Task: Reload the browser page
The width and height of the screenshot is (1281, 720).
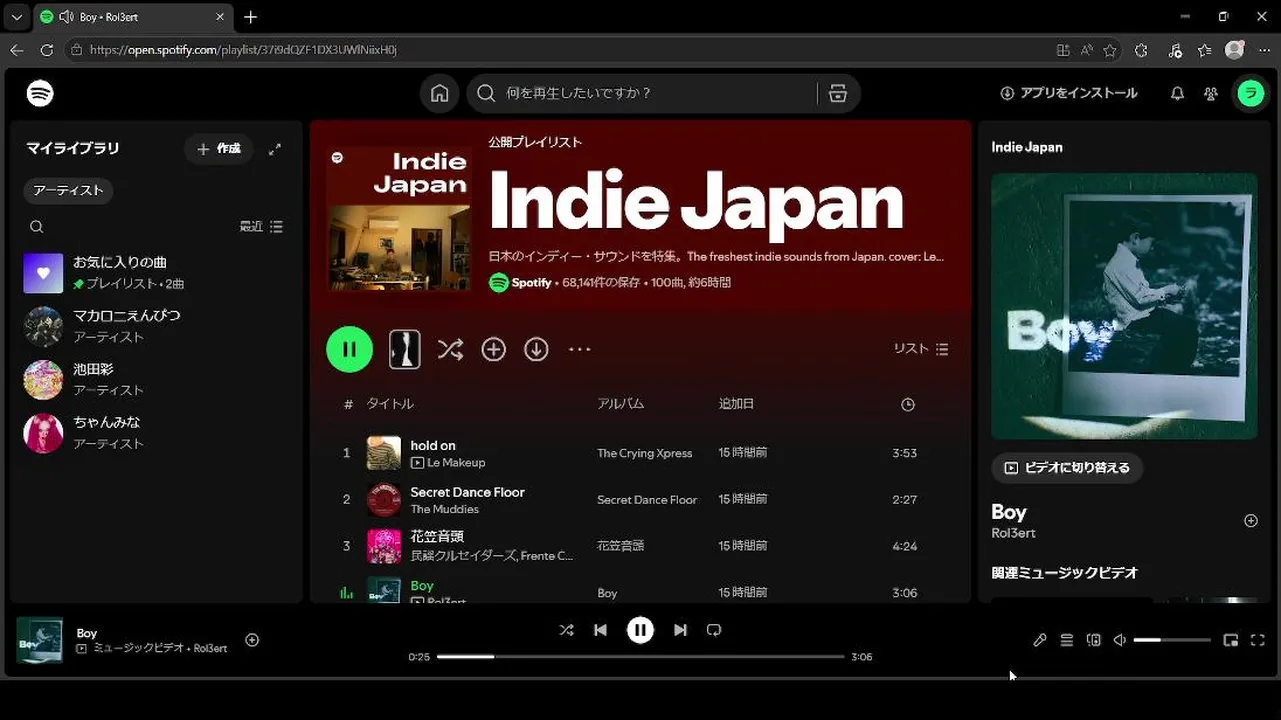Action: (x=47, y=50)
